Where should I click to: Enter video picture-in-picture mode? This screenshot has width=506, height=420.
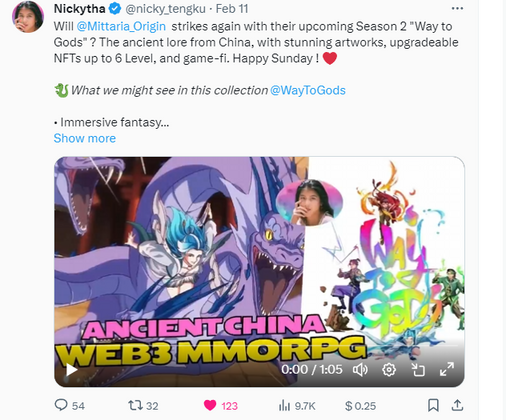[418, 370]
